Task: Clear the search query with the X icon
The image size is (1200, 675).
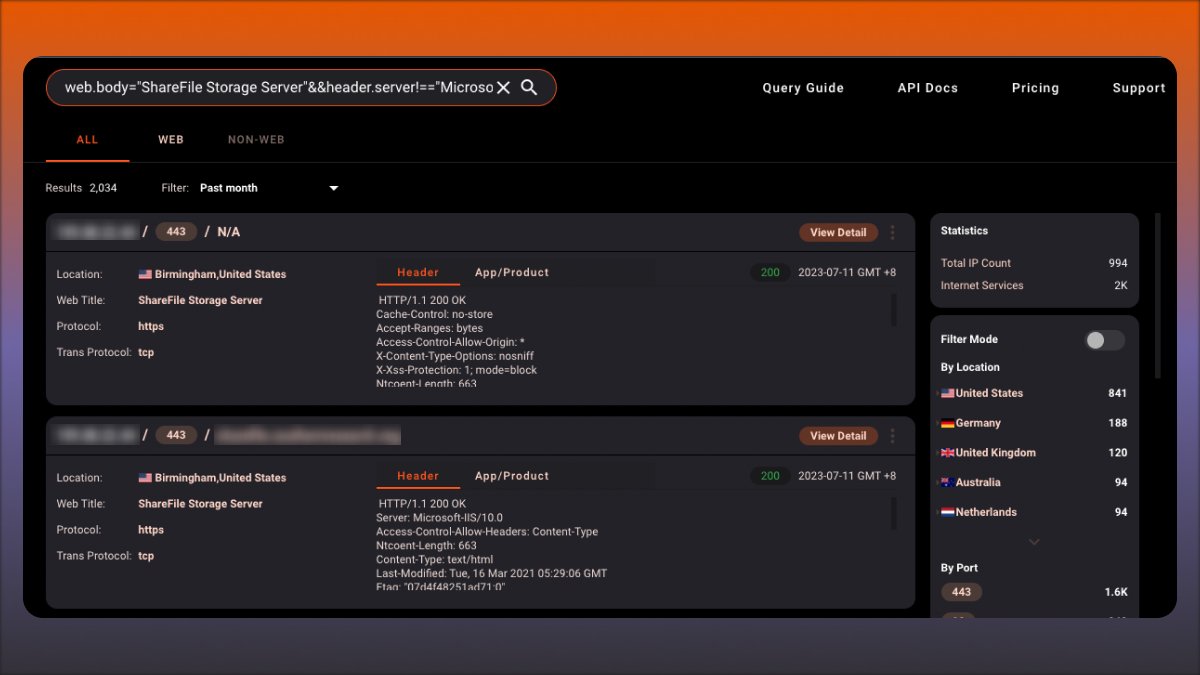Action: click(x=503, y=88)
